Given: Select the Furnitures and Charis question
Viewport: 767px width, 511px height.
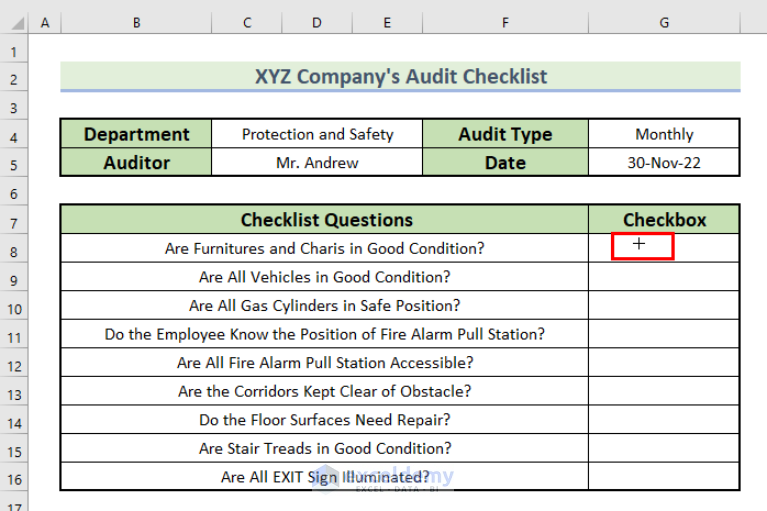Looking at the screenshot, I should (325, 248).
